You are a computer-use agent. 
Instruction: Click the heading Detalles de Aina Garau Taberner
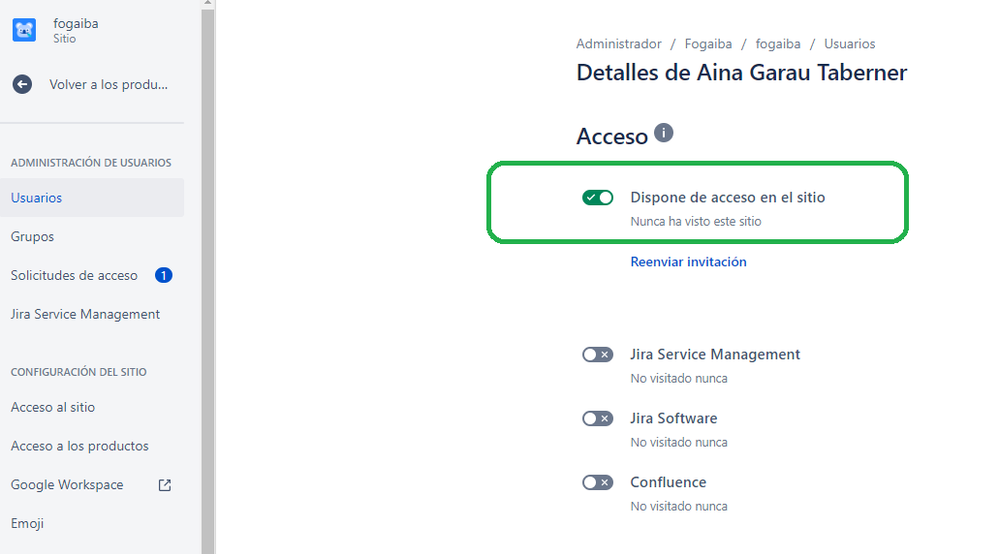pyautogui.click(x=741, y=73)
